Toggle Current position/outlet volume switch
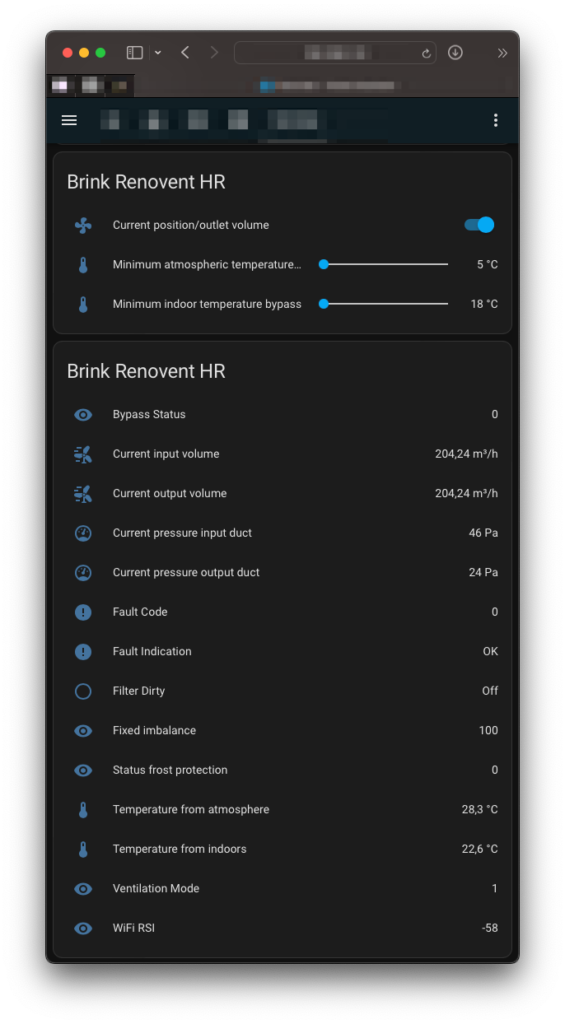The image size is (565, 1024). coord(479,225)
